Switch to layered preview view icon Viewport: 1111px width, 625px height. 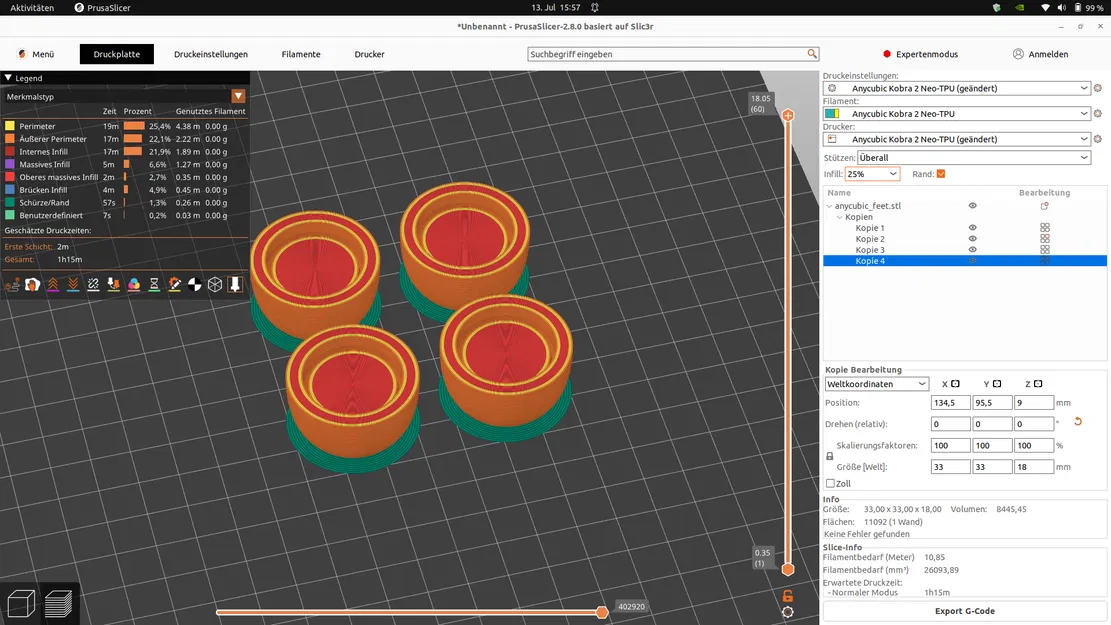(58, 604)
